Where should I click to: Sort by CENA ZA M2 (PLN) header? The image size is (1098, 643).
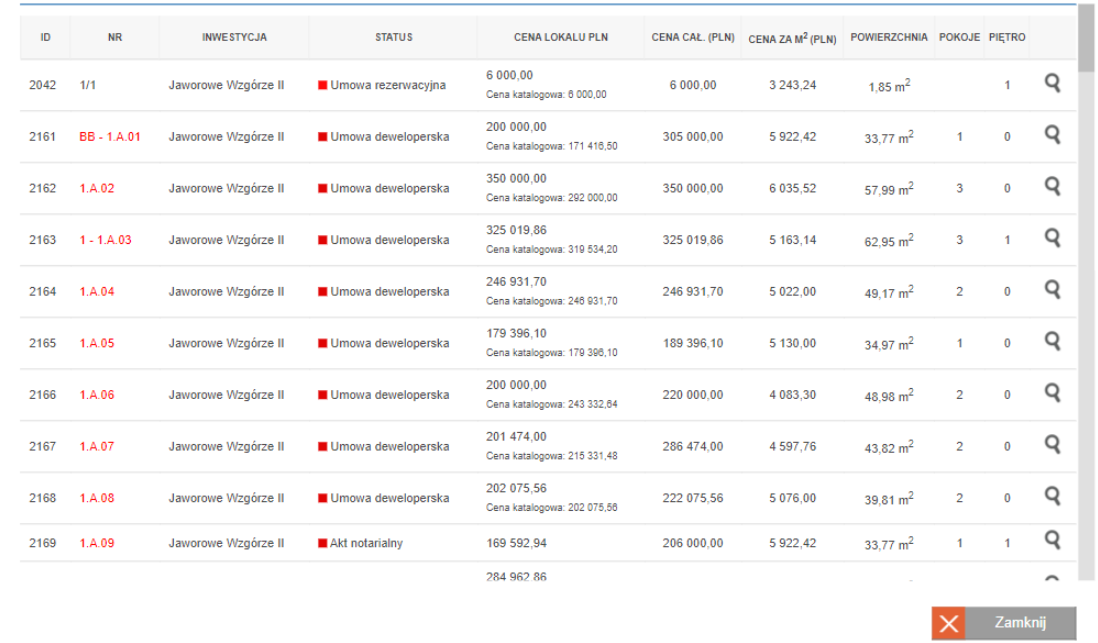(792, 38)
